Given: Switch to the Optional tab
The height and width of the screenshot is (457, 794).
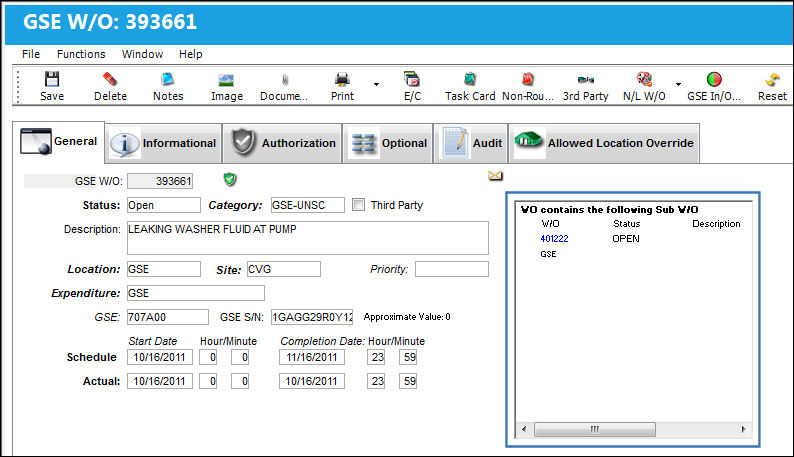Looking at the screenshot, I should point(388,143).
